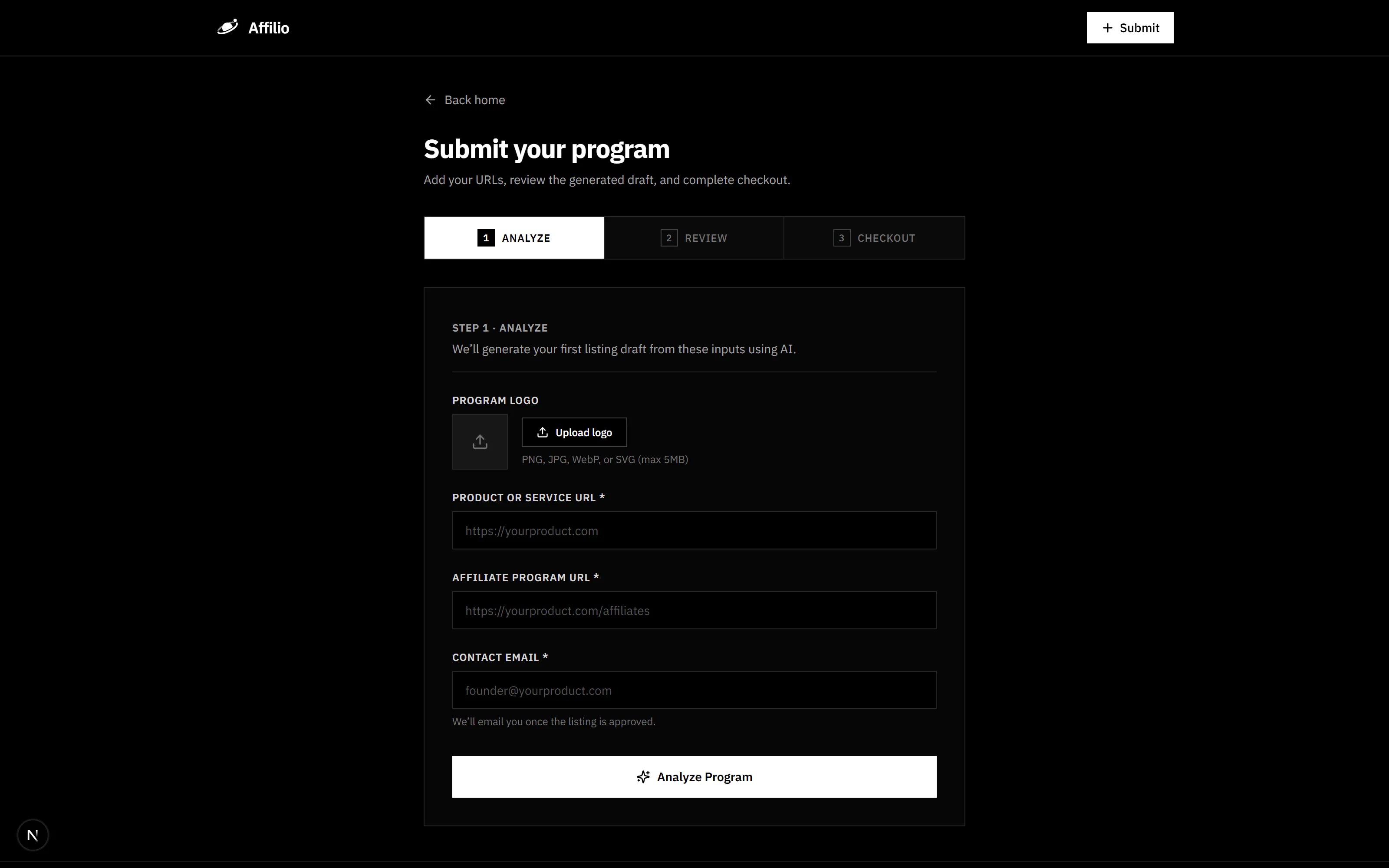
Task: Focus the Contact Email field
Action: [694, 690]
